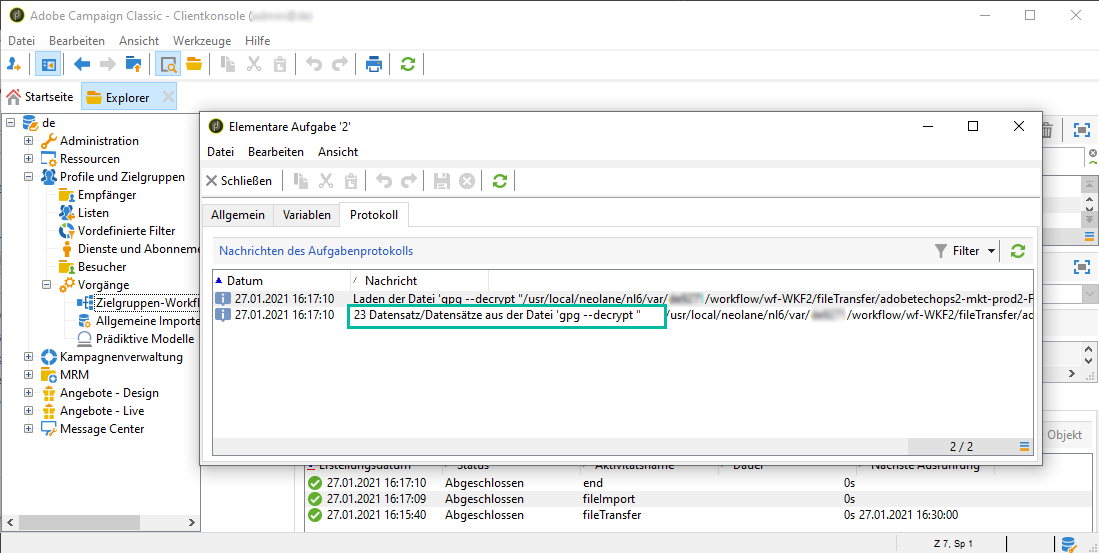The height and width of the screenshot is (553, 1099).
Task: Click undo icon in task dialog toolbar
Action: 383,181
